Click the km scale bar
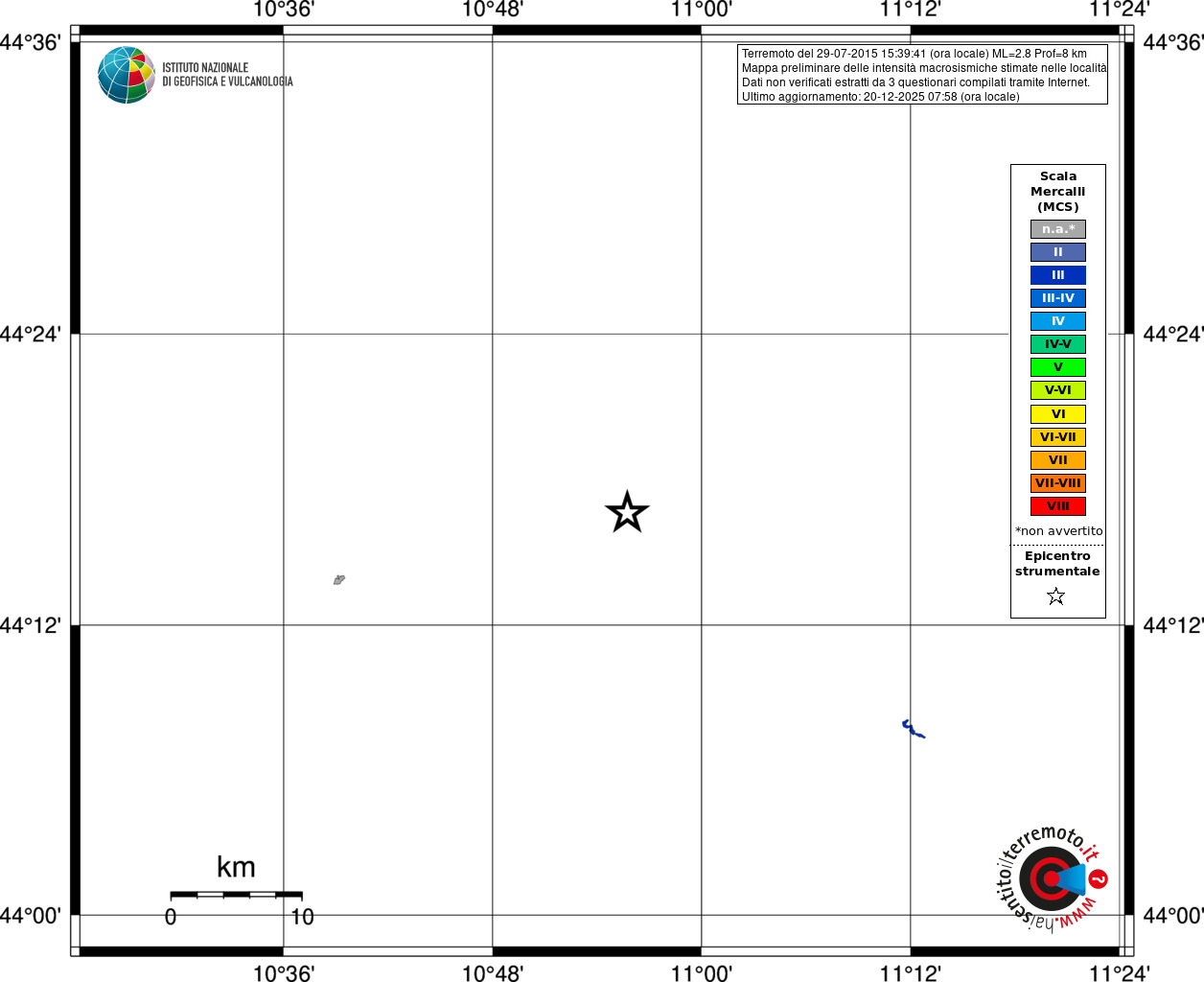The width and height of the screenshot is (1204, 982). pyautogui.click(x=236, y=895)
